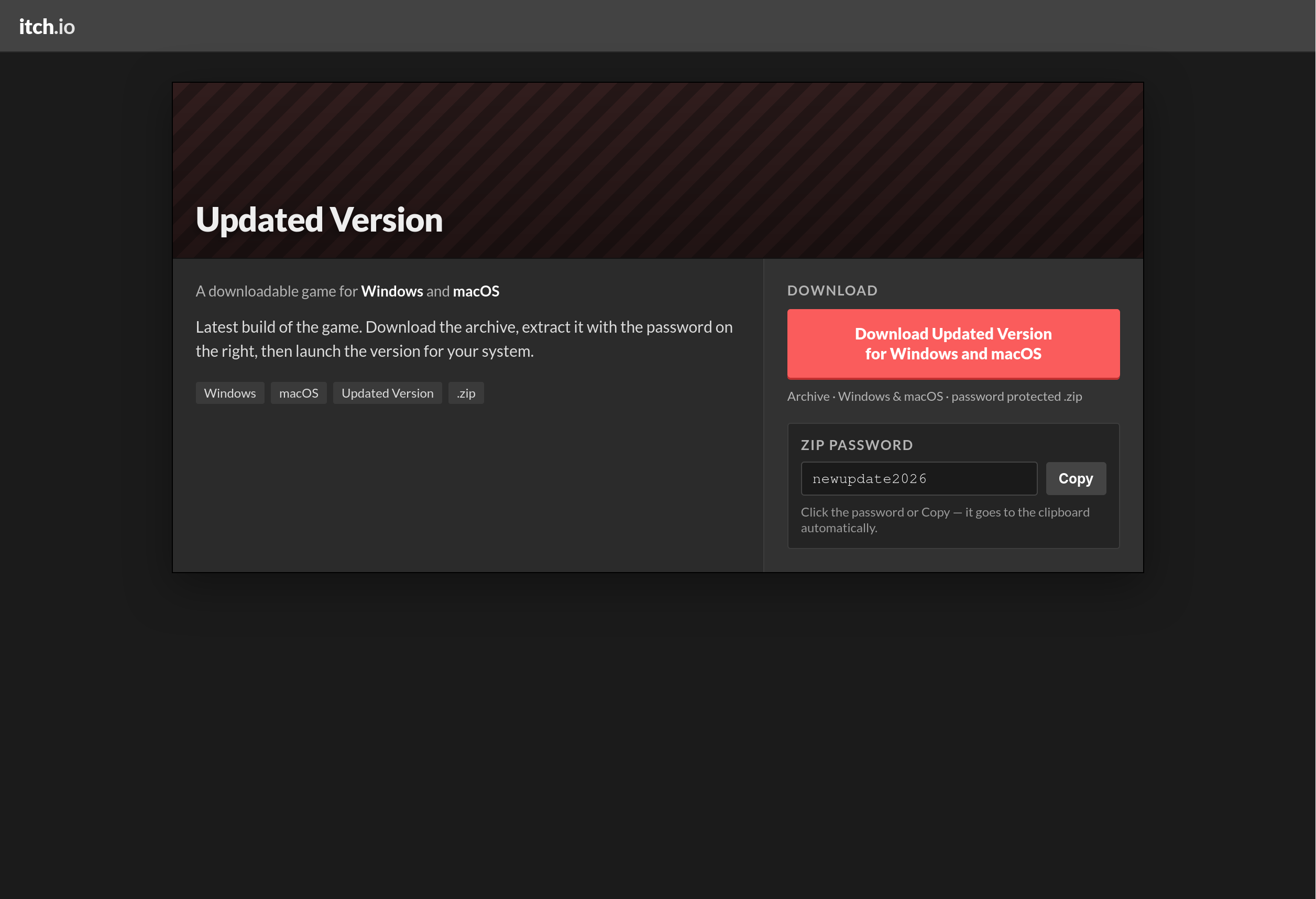Image resolution: width=1316 pixels, height=899 pixels.
Task: Open the macOS tag
Action: [299, 393]
